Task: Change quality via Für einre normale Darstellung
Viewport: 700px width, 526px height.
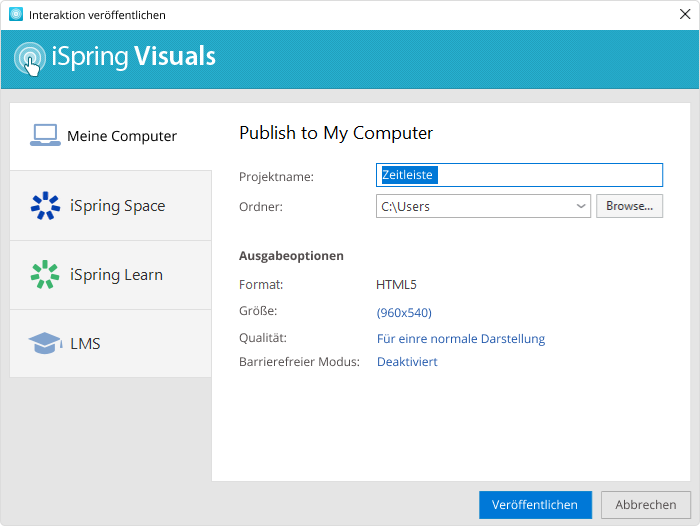Action: pos(461,338)
